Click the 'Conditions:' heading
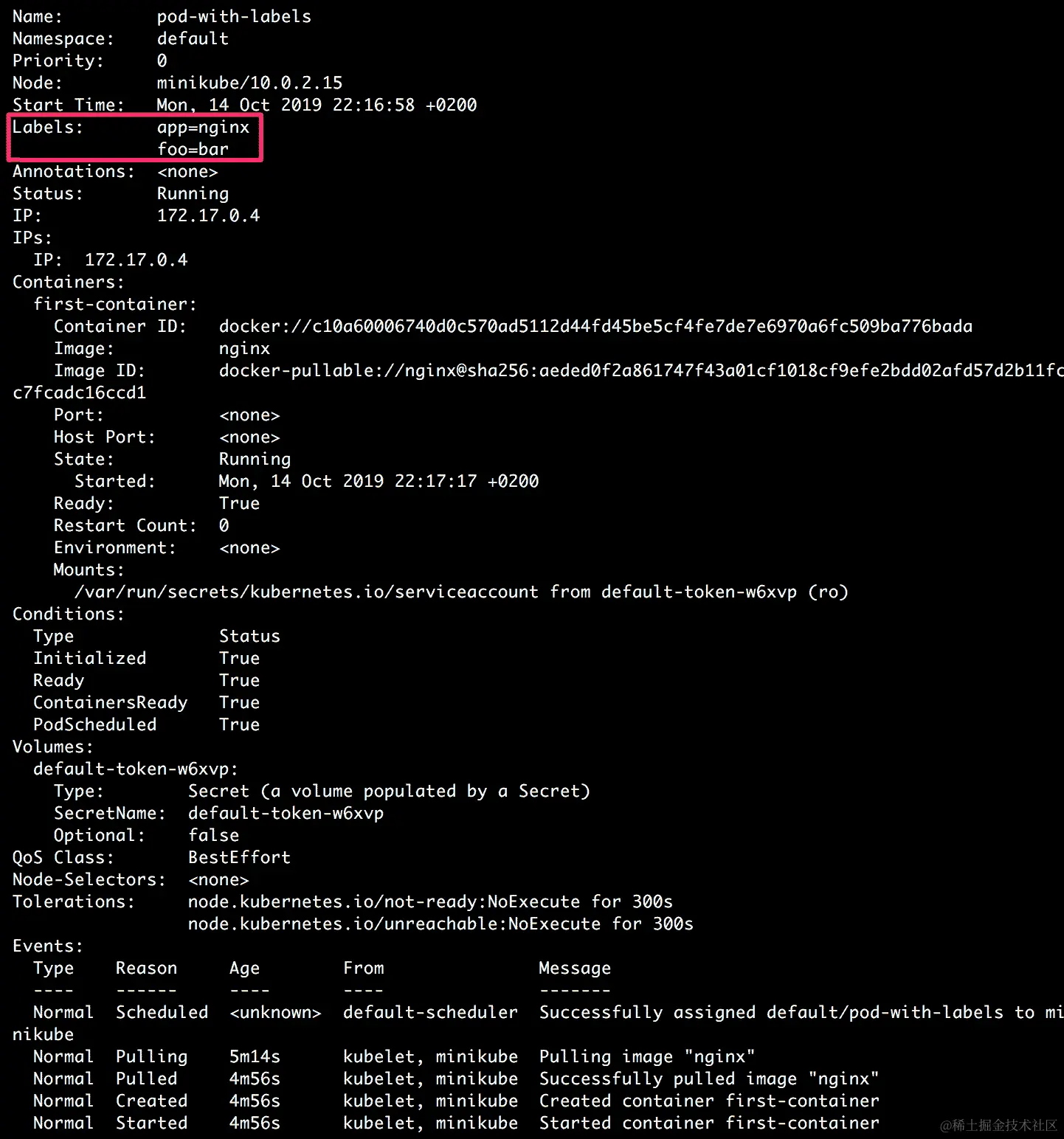This screenshot has height=1139, width=1064. 69,614
